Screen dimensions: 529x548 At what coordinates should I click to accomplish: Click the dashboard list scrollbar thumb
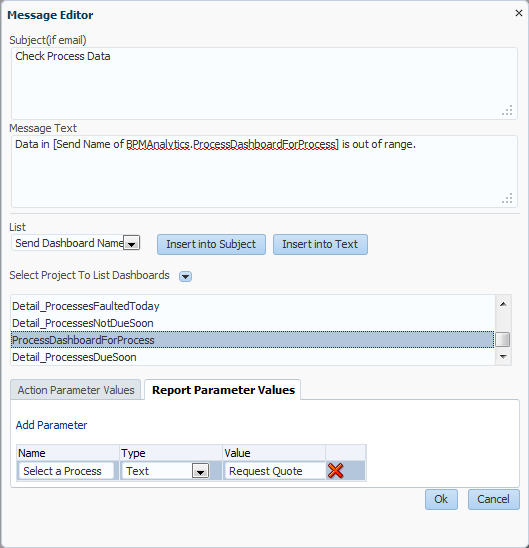coord(503,340)
